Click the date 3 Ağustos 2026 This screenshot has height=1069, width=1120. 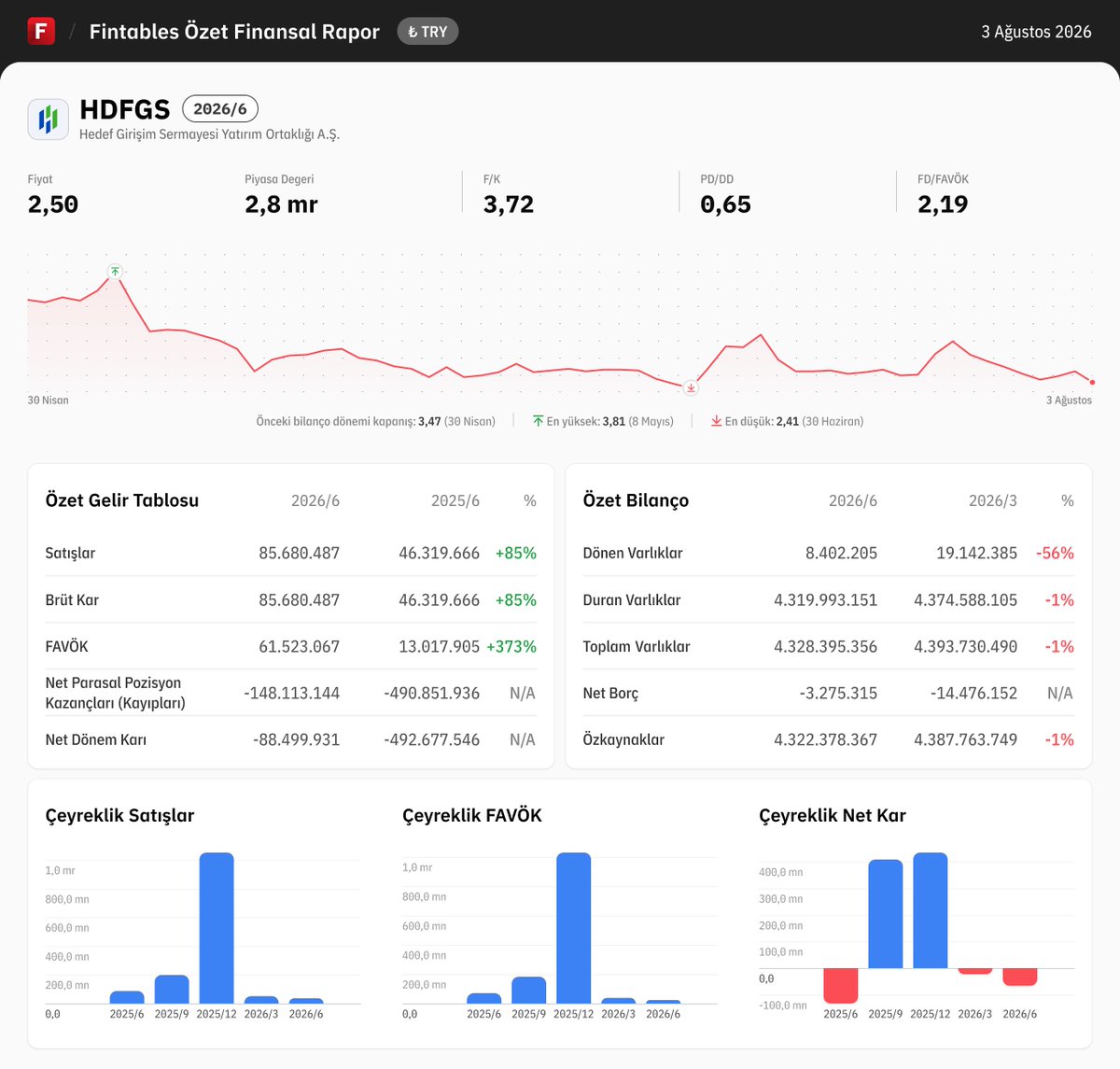click(x=1036, y=32)
